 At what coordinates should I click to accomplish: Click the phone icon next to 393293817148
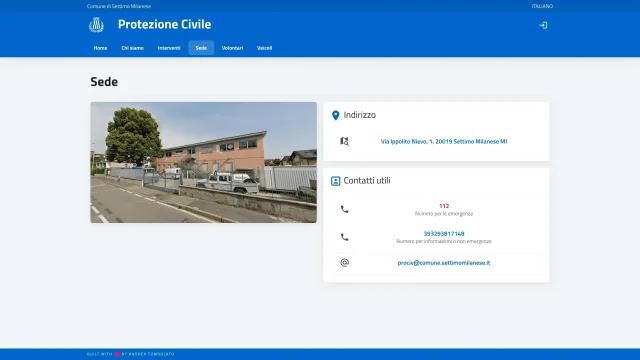coord(344,237)
